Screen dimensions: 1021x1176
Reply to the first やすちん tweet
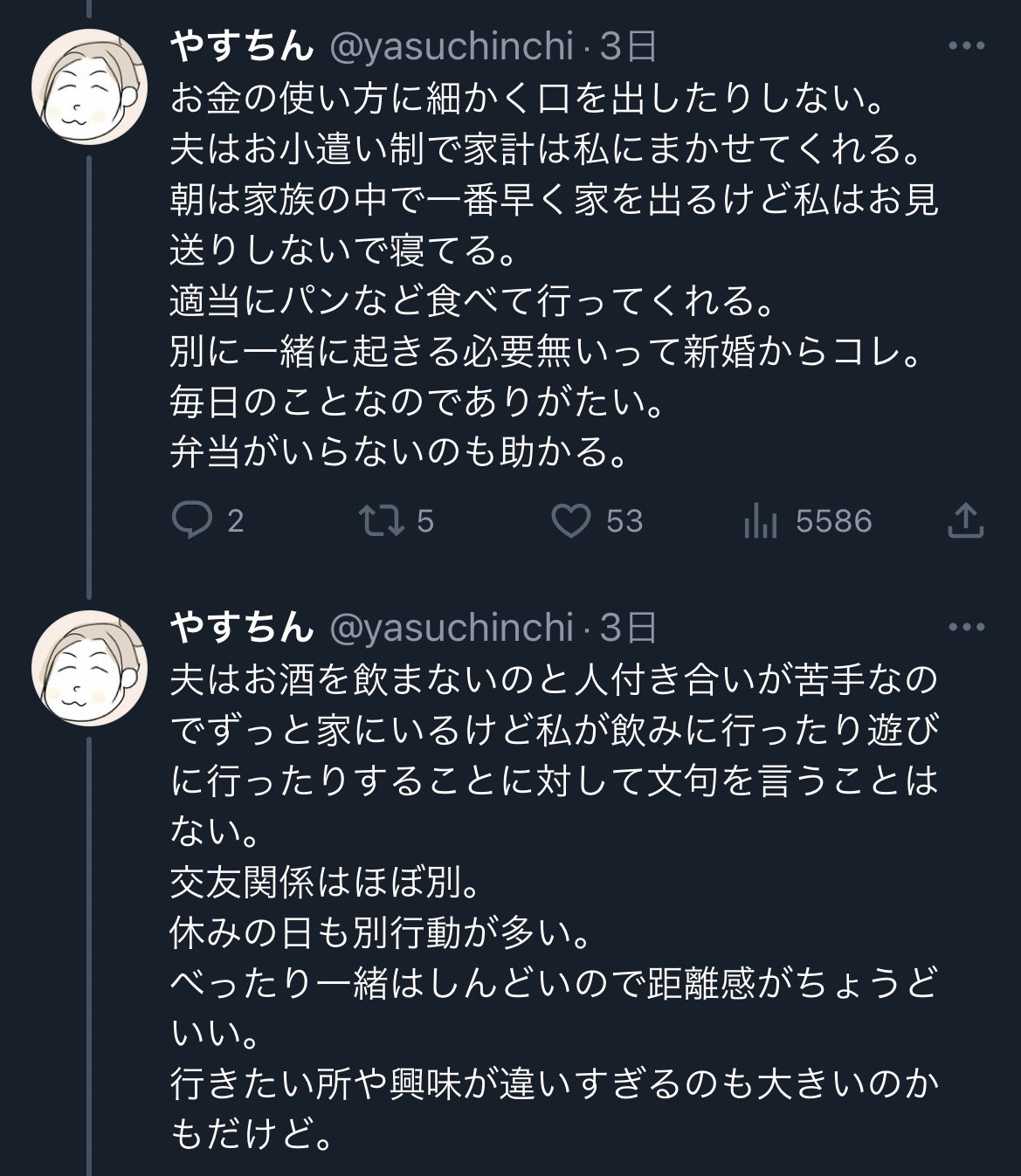coord(191,521)
